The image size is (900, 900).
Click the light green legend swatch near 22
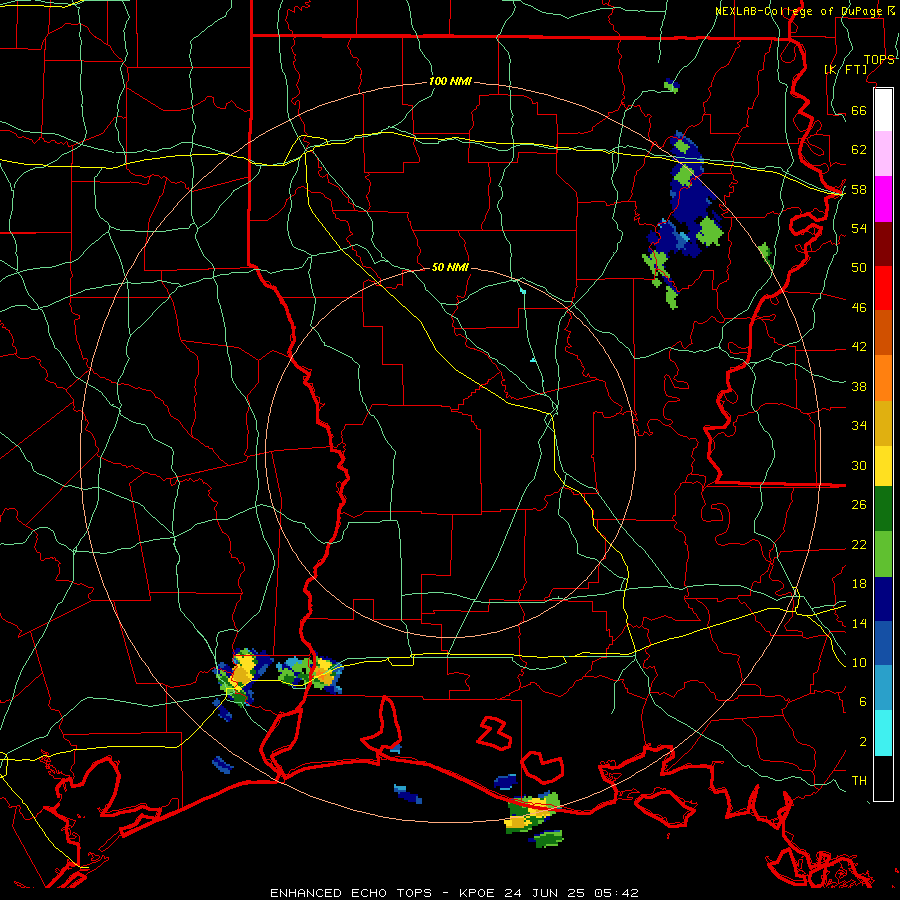pyautogui.click(x=883, y=554)
